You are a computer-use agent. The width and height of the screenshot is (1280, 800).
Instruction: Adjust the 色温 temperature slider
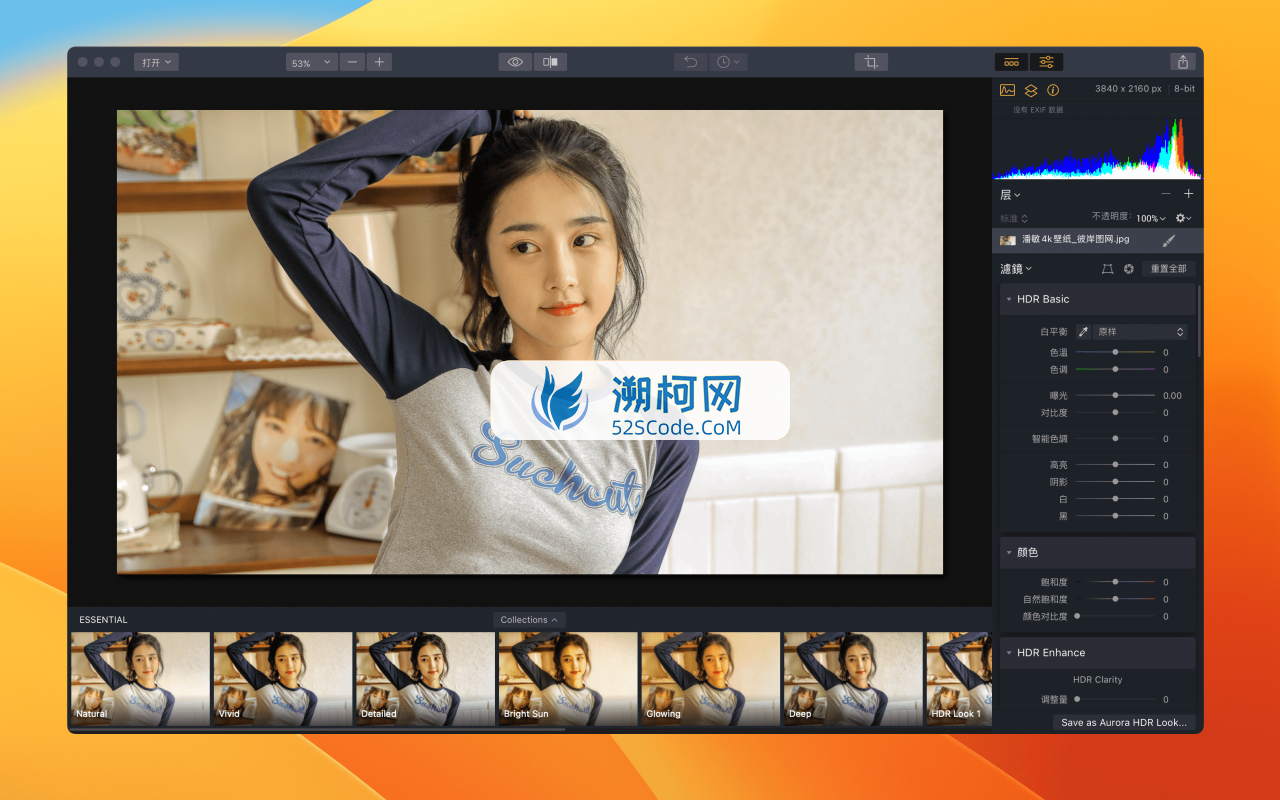click(1115, 352)
